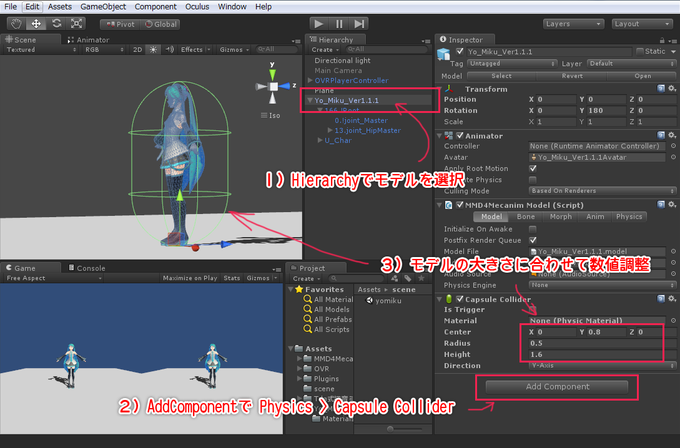Open the Textured draw mode dropdown
The width and height of the screenshot is (680, 448).
tap(41, 49)
